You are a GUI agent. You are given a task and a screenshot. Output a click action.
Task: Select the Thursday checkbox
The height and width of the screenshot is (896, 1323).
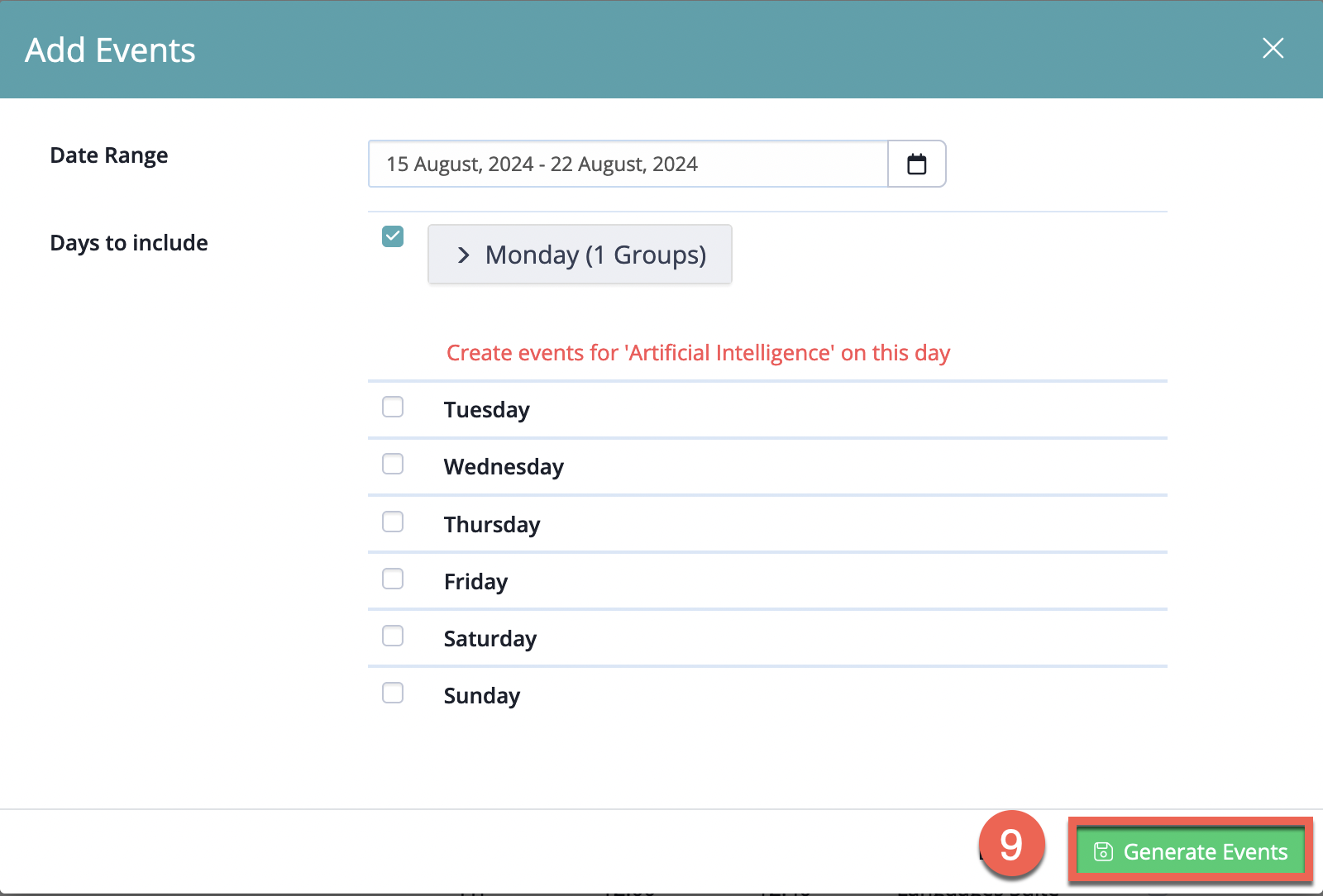(x=393, y=522)
